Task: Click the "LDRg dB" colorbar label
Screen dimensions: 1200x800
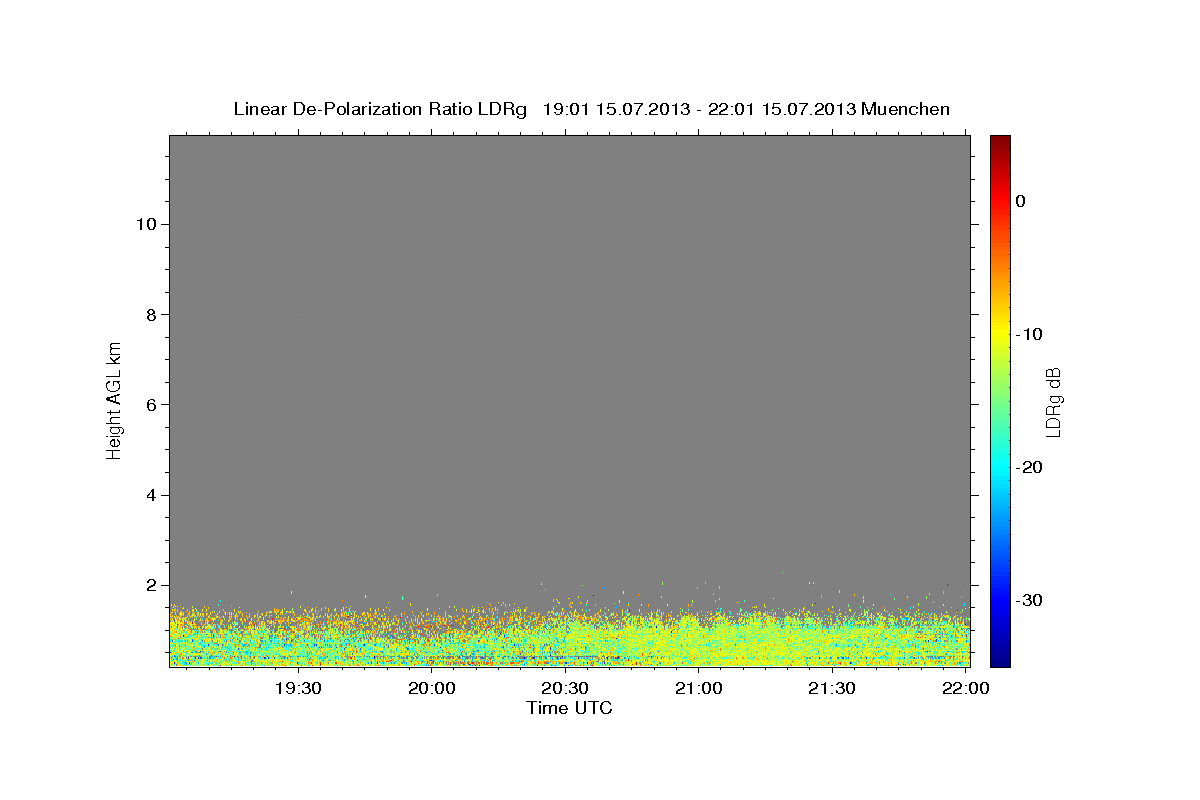Action: [1053, 401]
